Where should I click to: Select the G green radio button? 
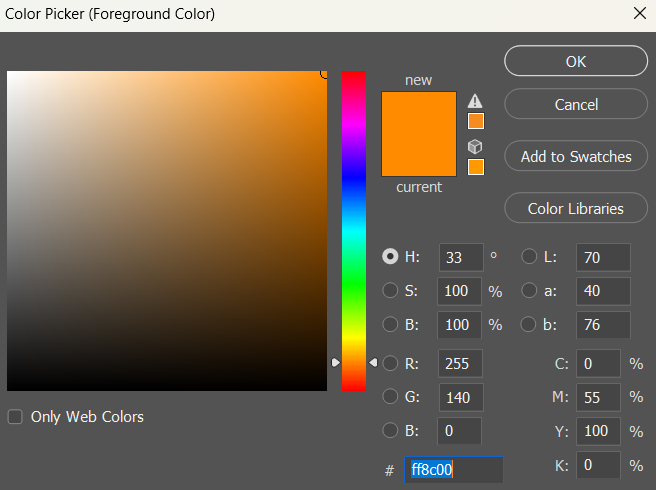tap(390, 397)
